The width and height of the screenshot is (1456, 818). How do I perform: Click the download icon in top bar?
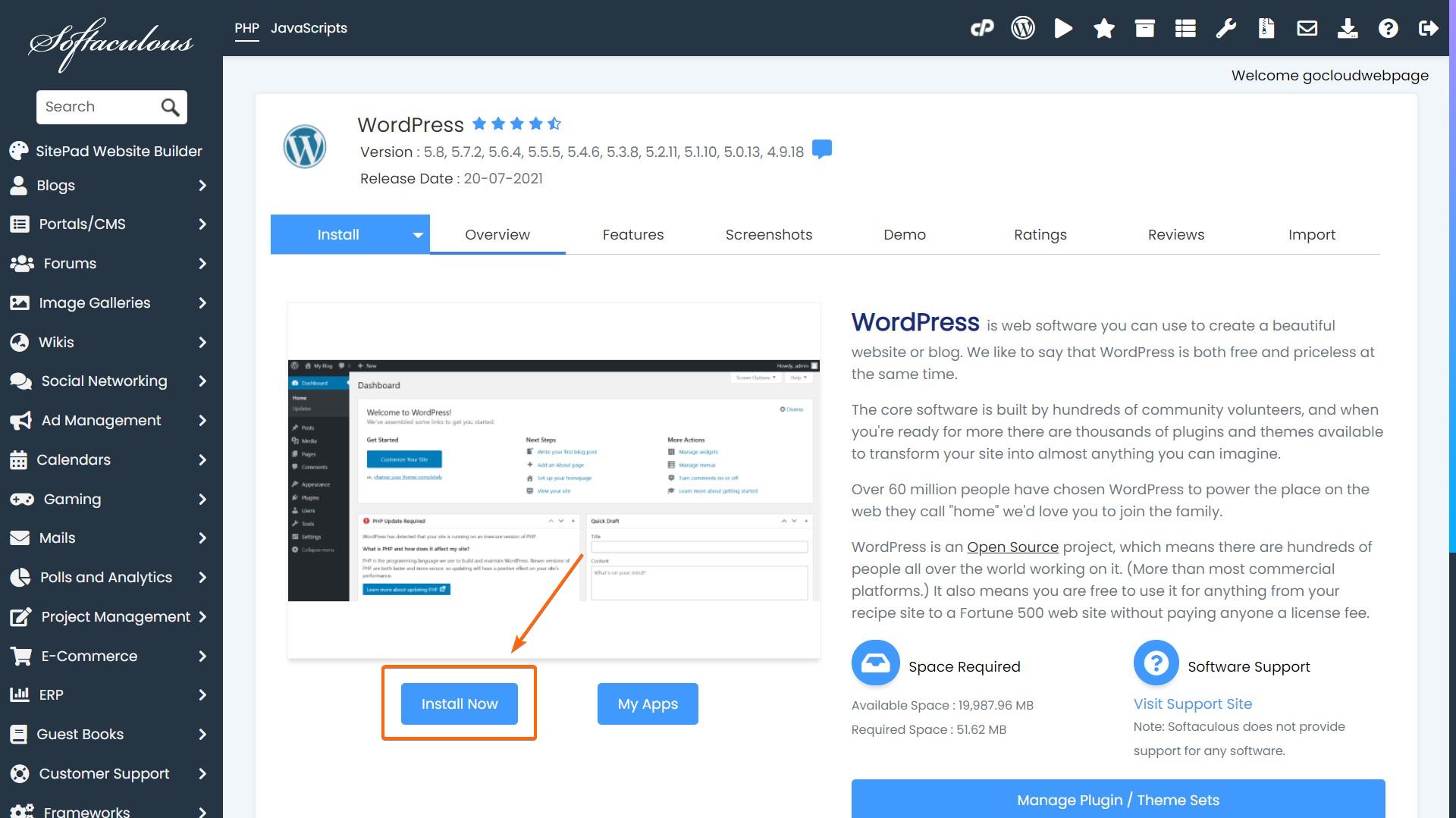1348,28
